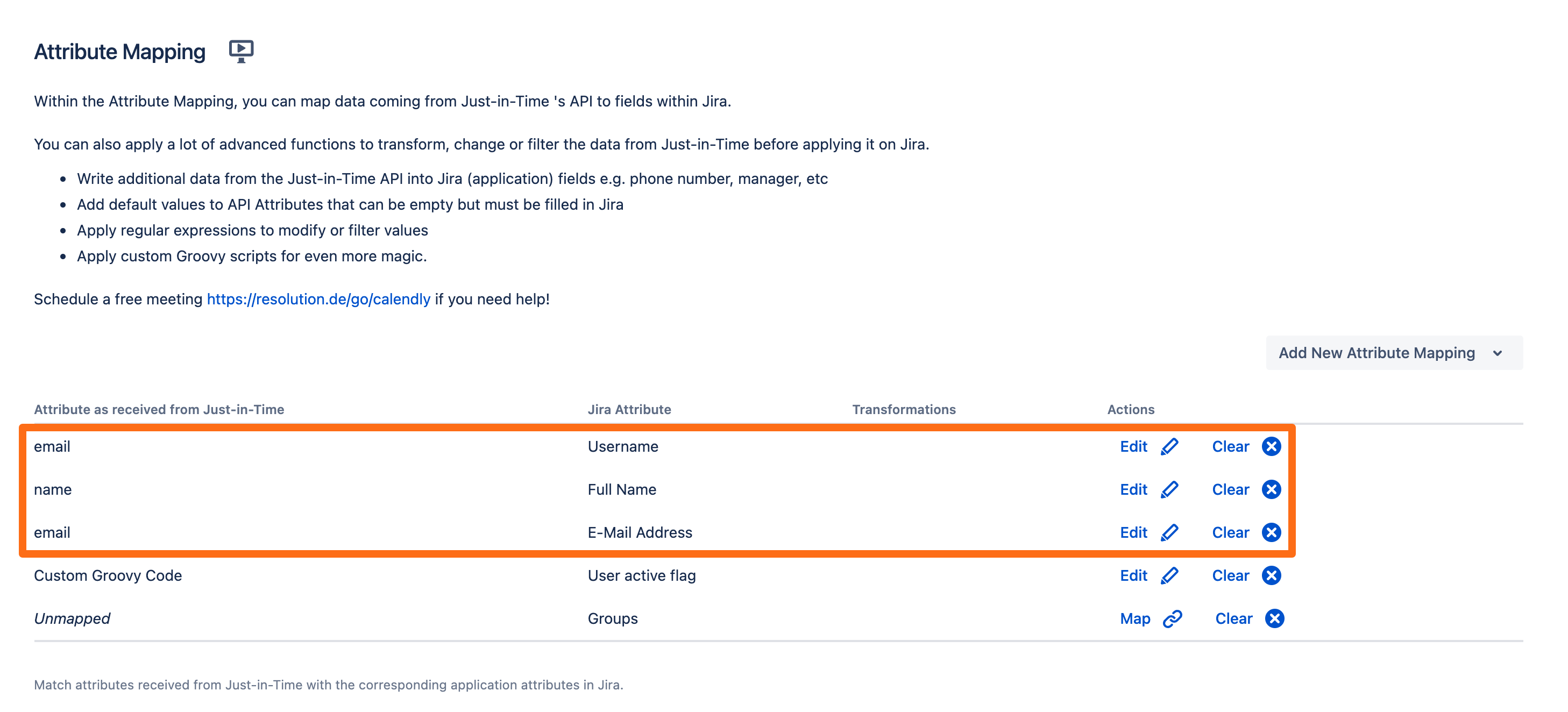Click the pencil icon for Username row
The height and width of the screenshot is (712, 1568).
[x=1169, y=447]
